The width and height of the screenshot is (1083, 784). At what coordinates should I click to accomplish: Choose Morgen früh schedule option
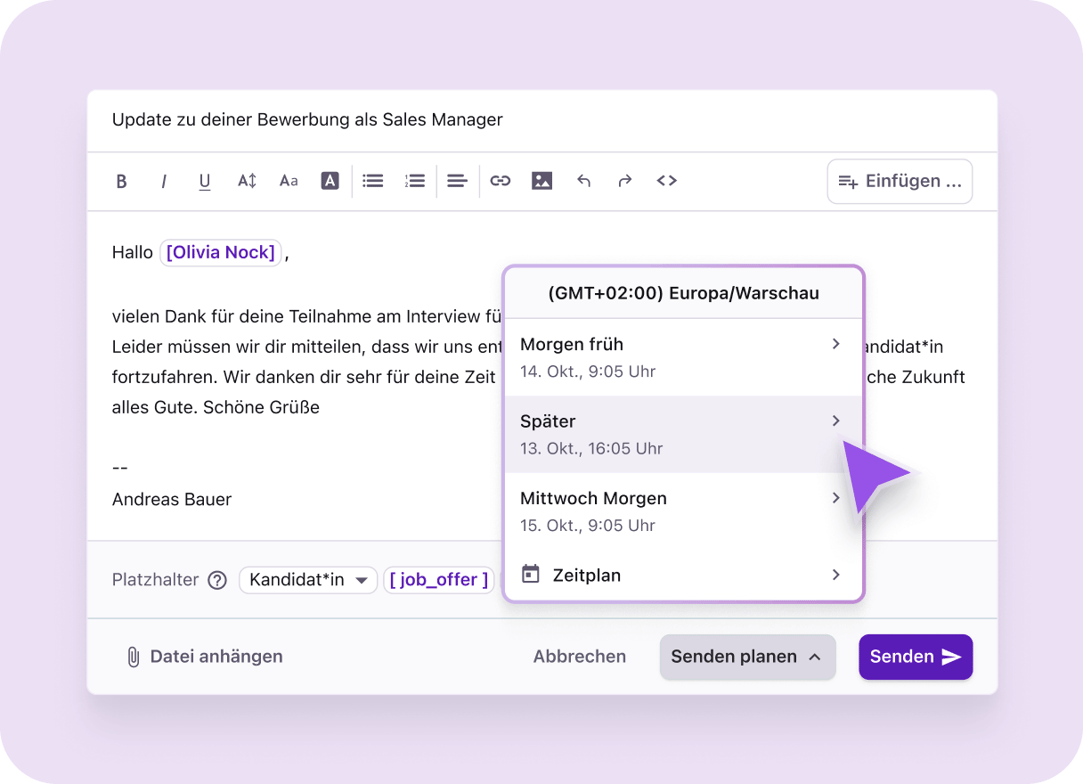tap(682, 357)
